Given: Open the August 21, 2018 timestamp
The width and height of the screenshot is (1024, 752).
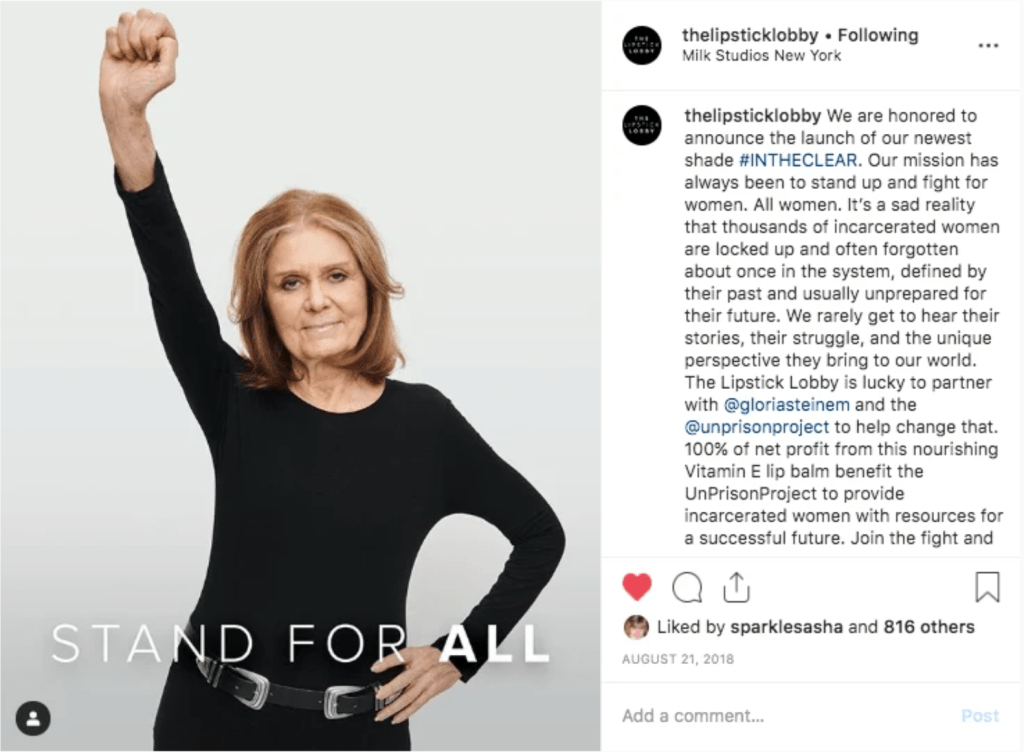Looking at the screenshot, I should click(678, 659).
